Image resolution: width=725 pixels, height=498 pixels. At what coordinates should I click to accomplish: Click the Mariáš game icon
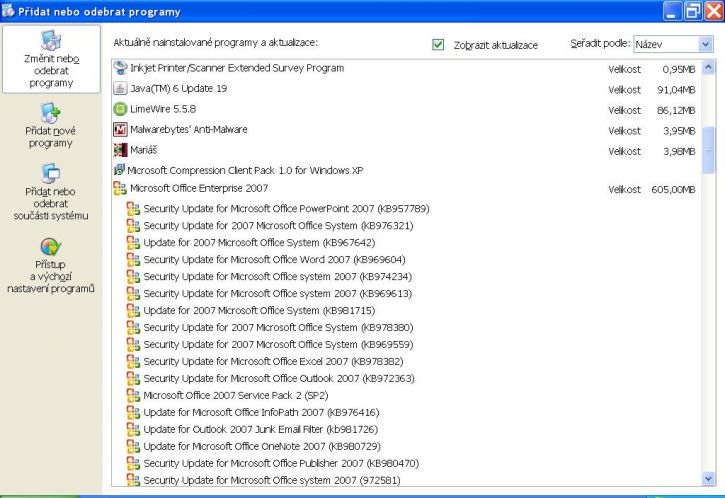click(120, 150)
